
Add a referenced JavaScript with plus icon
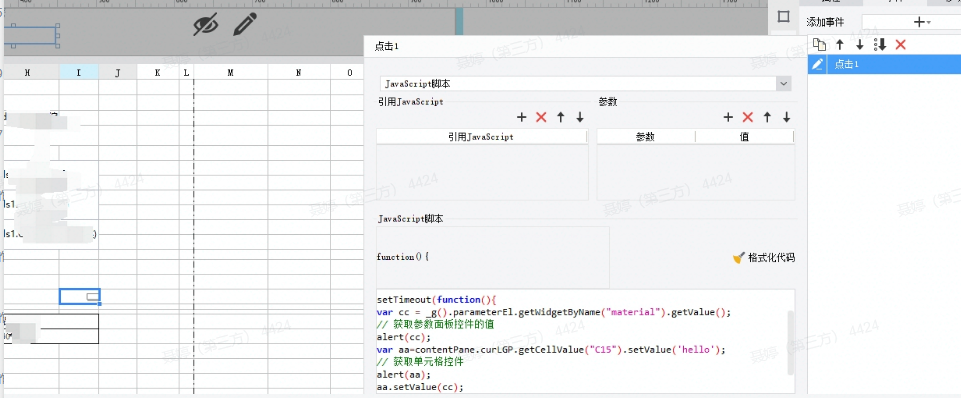[x=522, y=117]
